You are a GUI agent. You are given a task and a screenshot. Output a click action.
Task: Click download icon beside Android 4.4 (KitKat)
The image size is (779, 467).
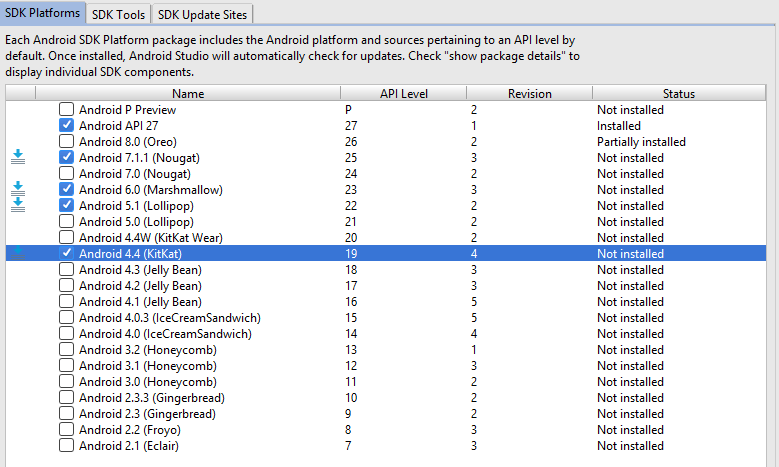(x=18, y=253)
